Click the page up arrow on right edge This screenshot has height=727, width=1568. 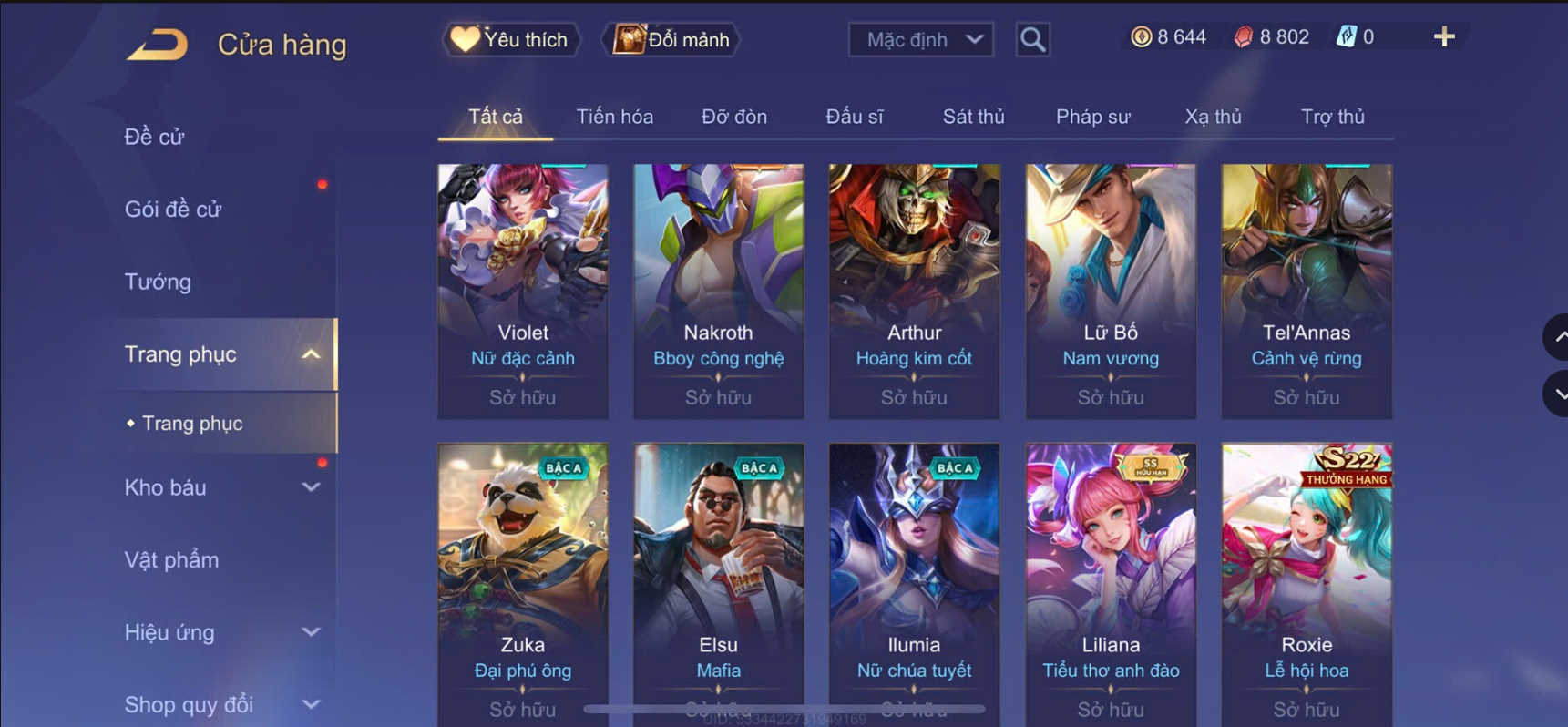pyautogui.click(x=1557, y=337)
